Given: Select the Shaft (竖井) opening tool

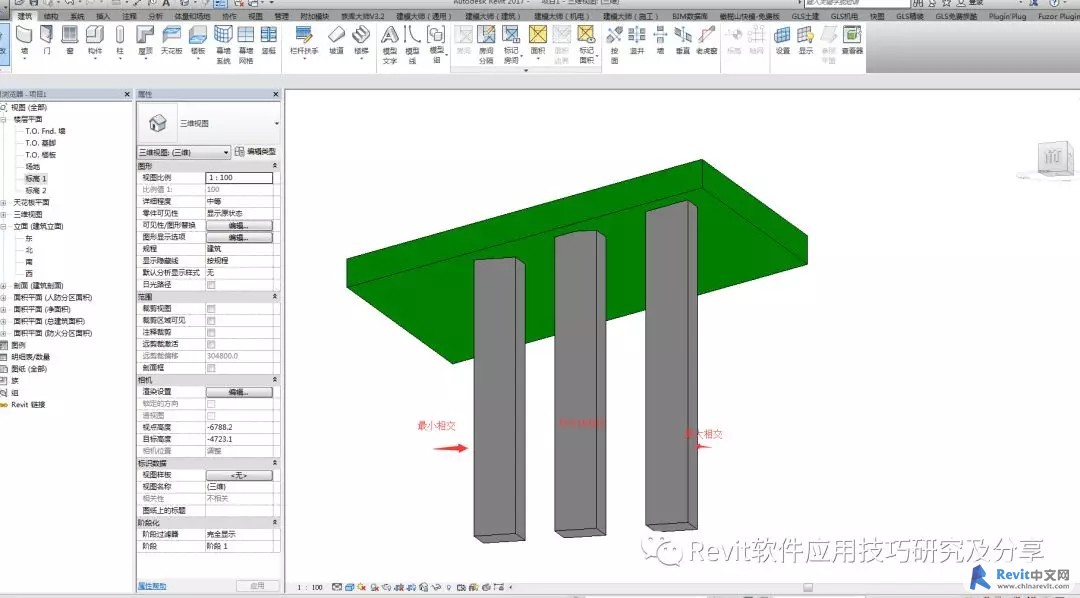Looking at the screenshot, I should coord(637,39).
